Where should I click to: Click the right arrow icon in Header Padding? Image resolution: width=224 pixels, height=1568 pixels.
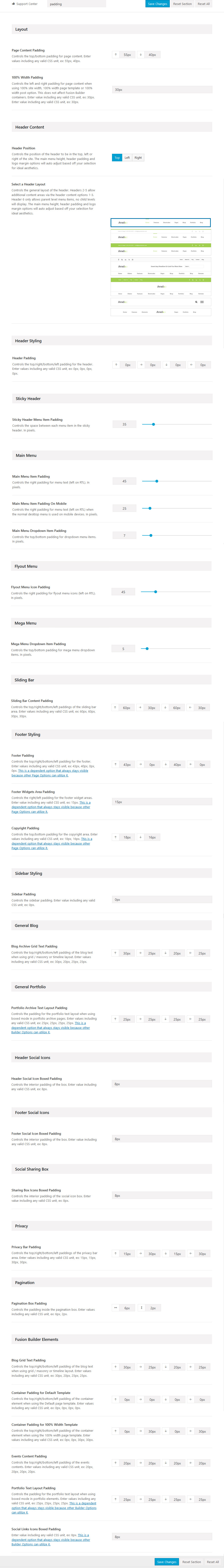(x=141, y=365)
